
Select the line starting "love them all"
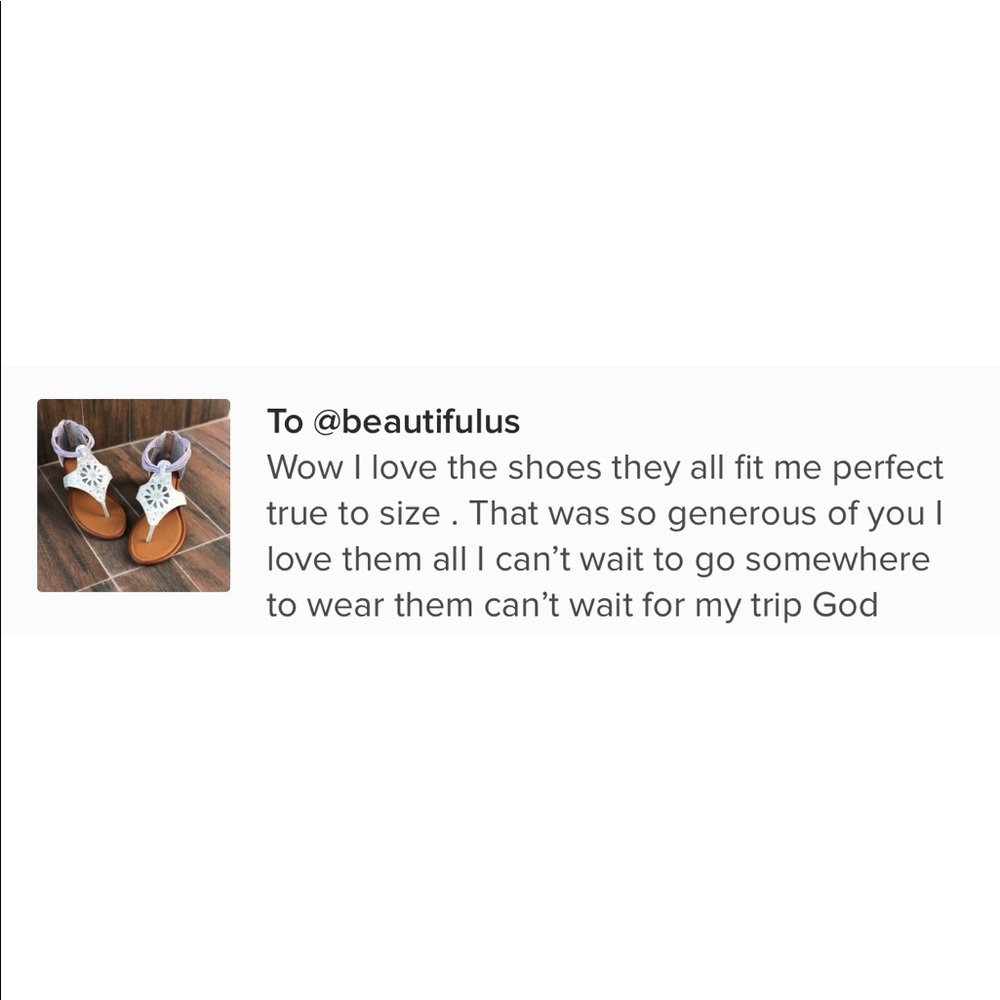[x=598, y=560]
